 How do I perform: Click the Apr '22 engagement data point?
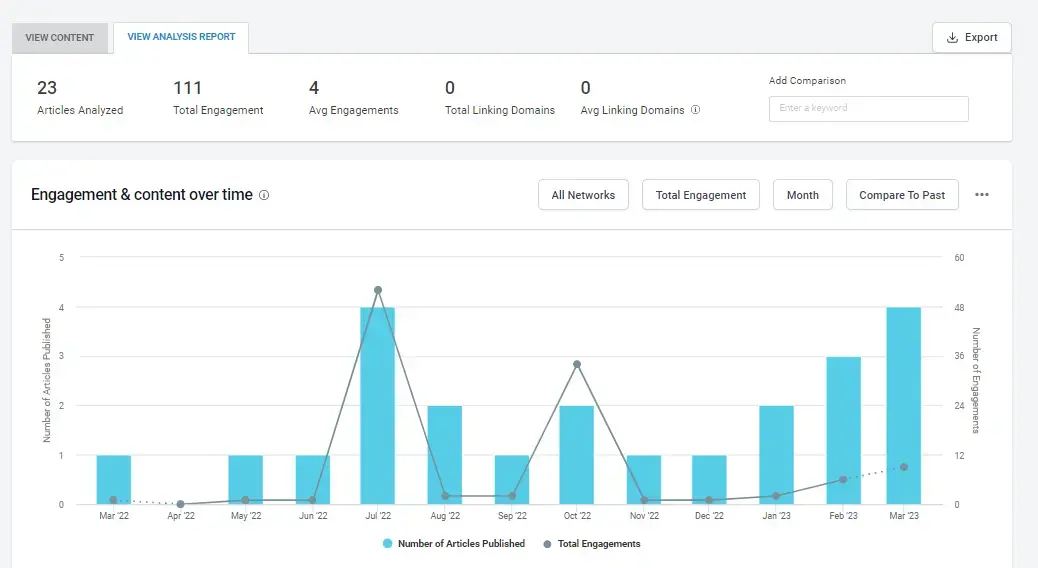tap(180, 504)
